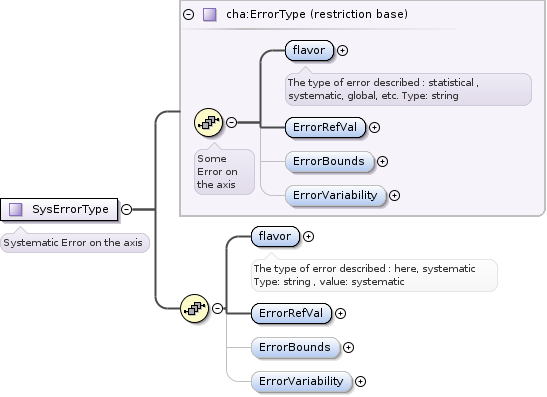
Task: Select the lower ErrorBounds element
Action: (x=295, y=347)
